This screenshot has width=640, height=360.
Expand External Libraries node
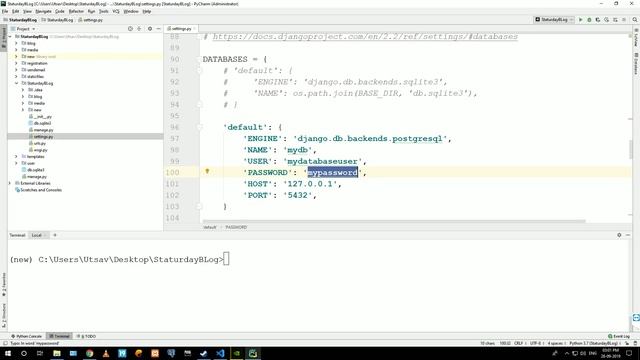tap(11, 183)
